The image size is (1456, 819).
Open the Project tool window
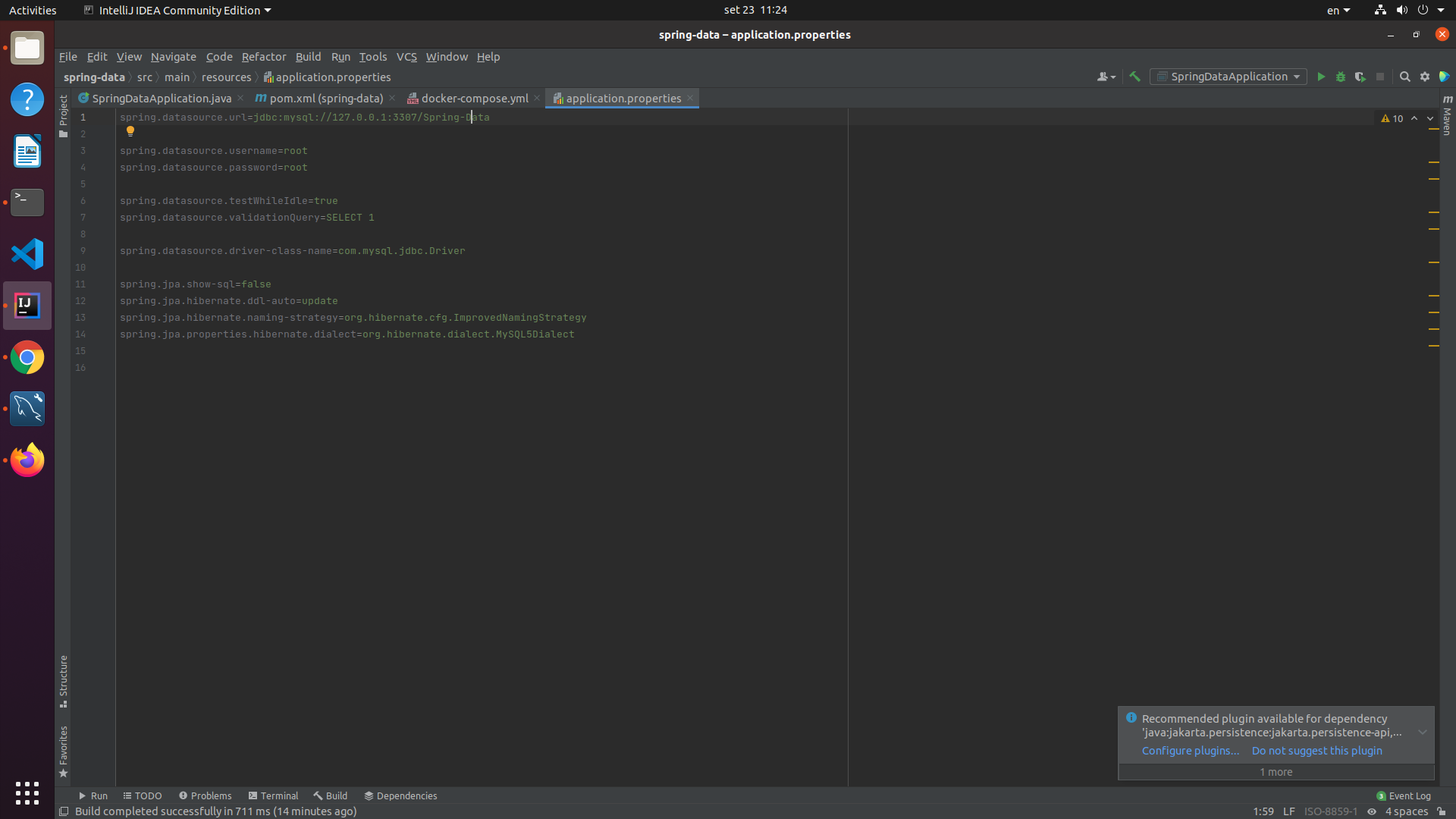coord(63,116)
